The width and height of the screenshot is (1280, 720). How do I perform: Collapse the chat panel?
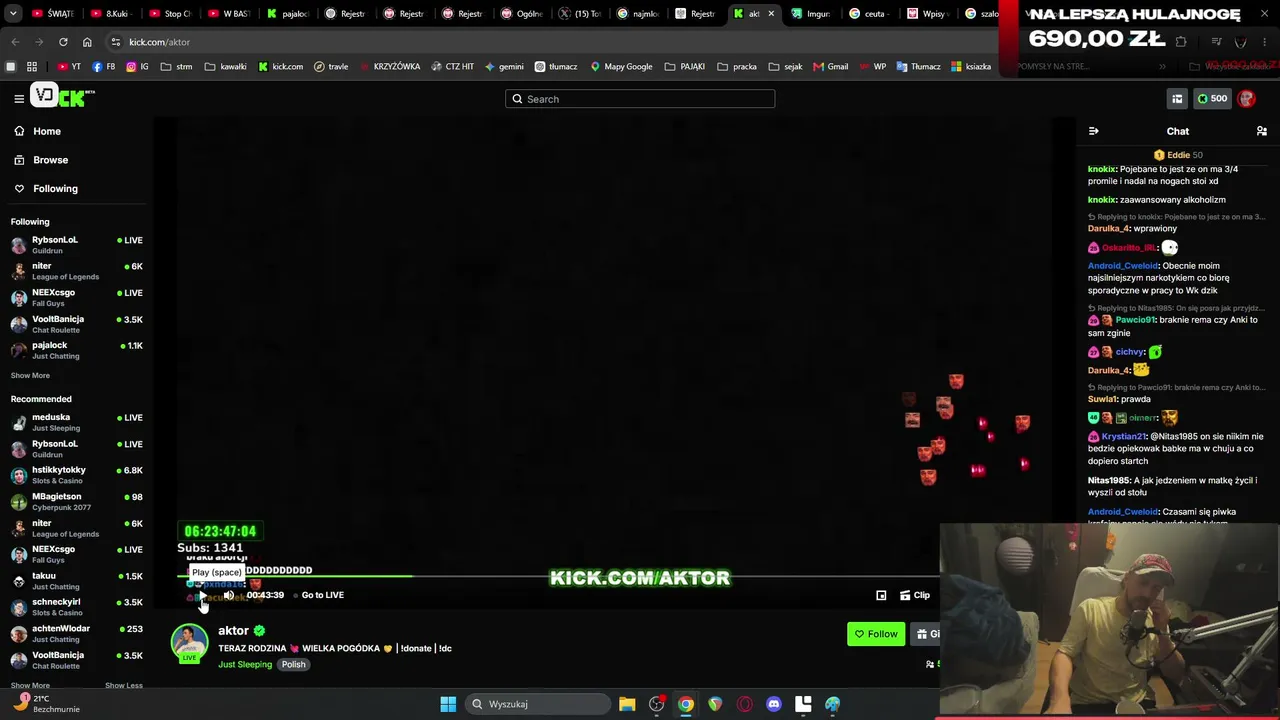point(1093,131)
